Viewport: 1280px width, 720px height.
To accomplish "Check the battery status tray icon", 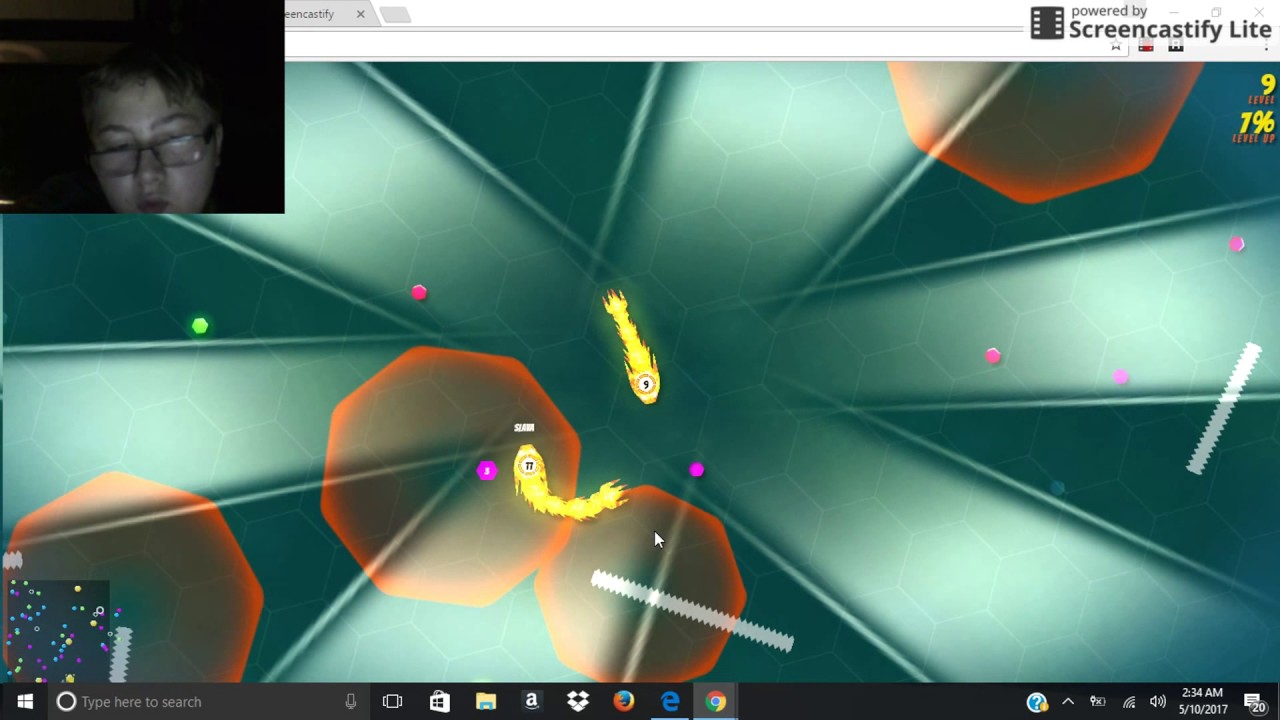I will click(1098, 702).
